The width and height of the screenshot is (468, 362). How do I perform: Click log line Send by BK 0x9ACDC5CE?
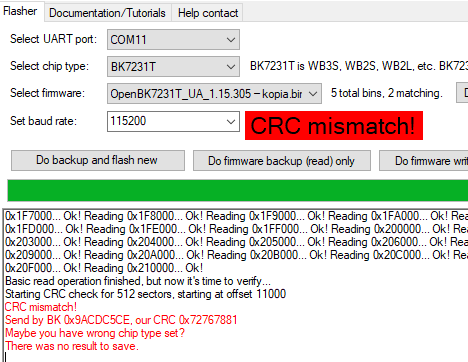121,320
